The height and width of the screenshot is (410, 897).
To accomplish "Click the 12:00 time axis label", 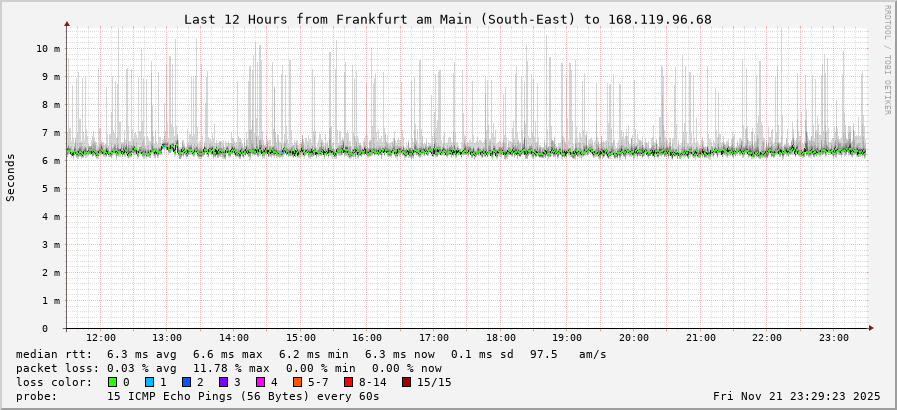I will (101, 338).
